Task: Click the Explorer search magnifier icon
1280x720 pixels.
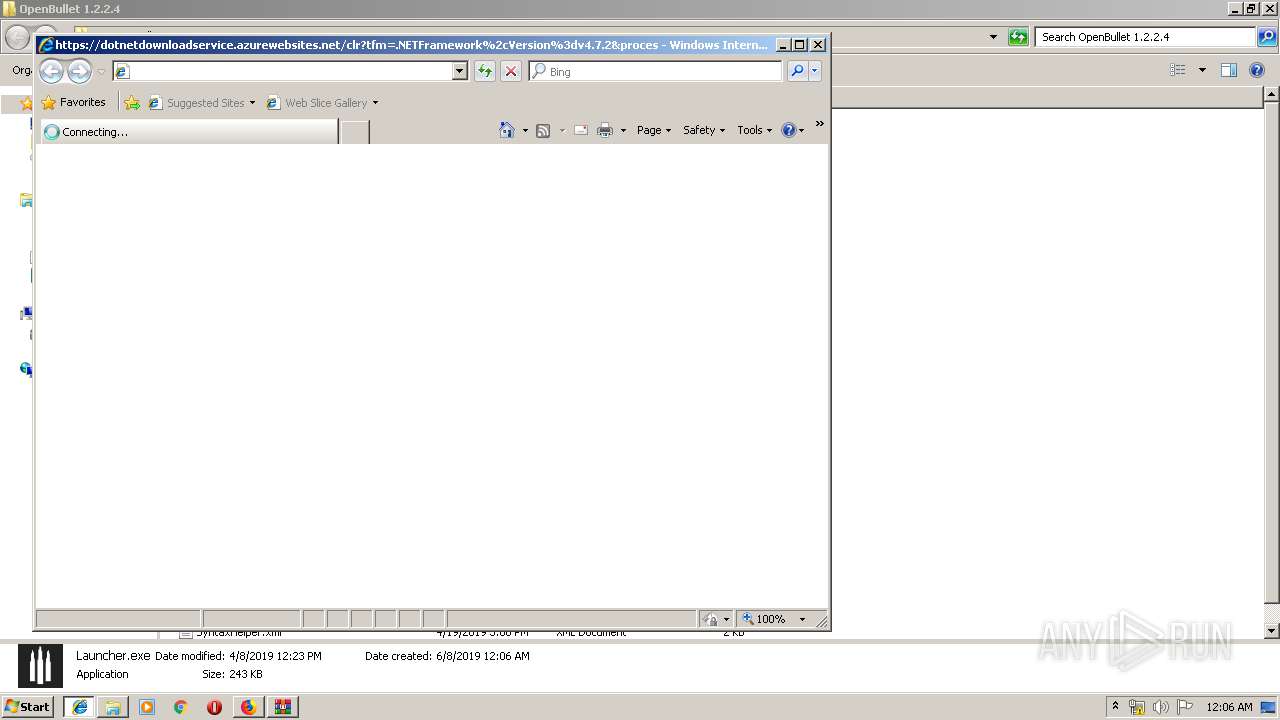Action: [x=1267, y=37]
